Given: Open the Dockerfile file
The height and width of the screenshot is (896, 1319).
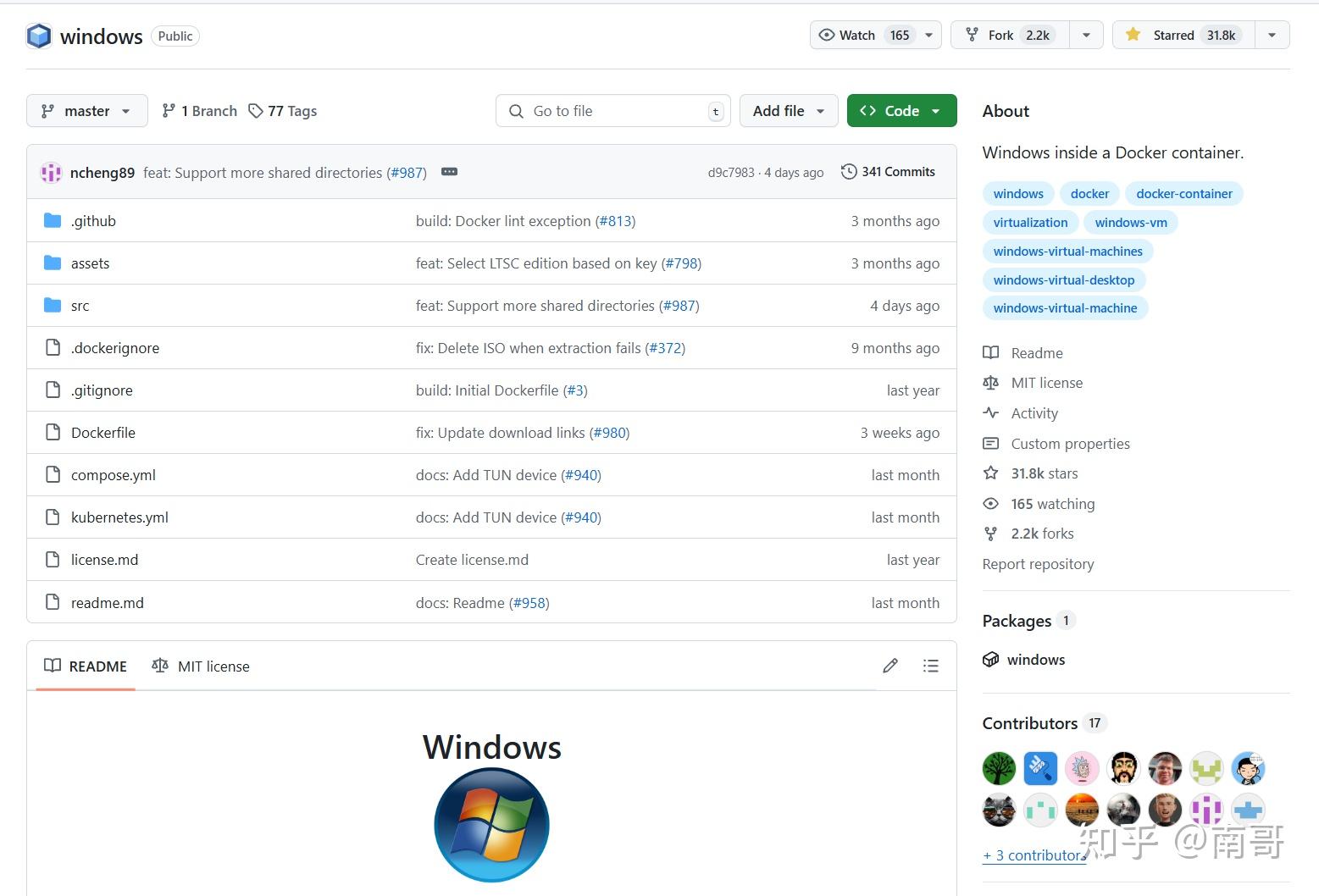Looking at the screenshot, I should coord(103,433).
